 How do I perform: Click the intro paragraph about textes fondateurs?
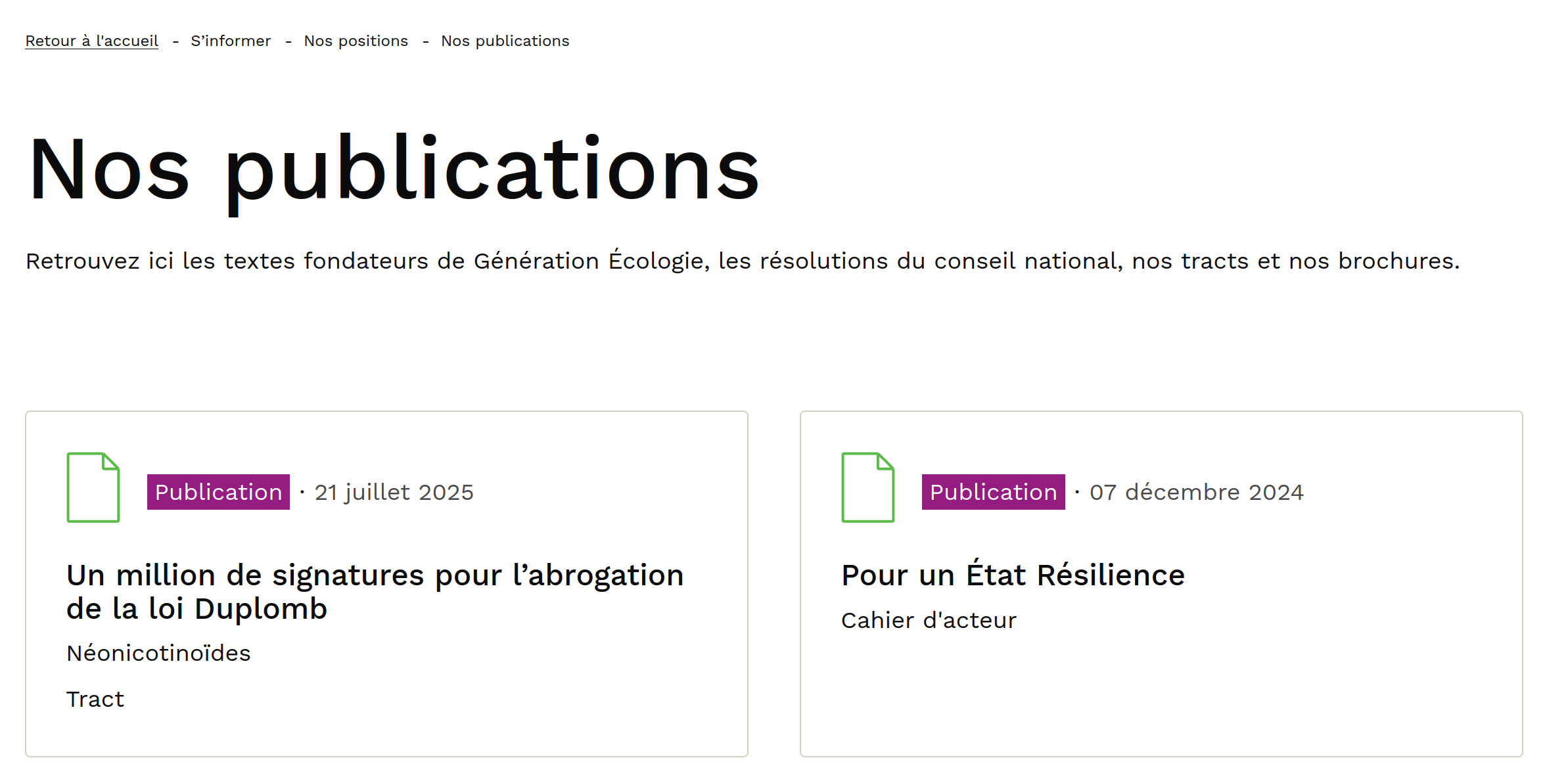743,261
